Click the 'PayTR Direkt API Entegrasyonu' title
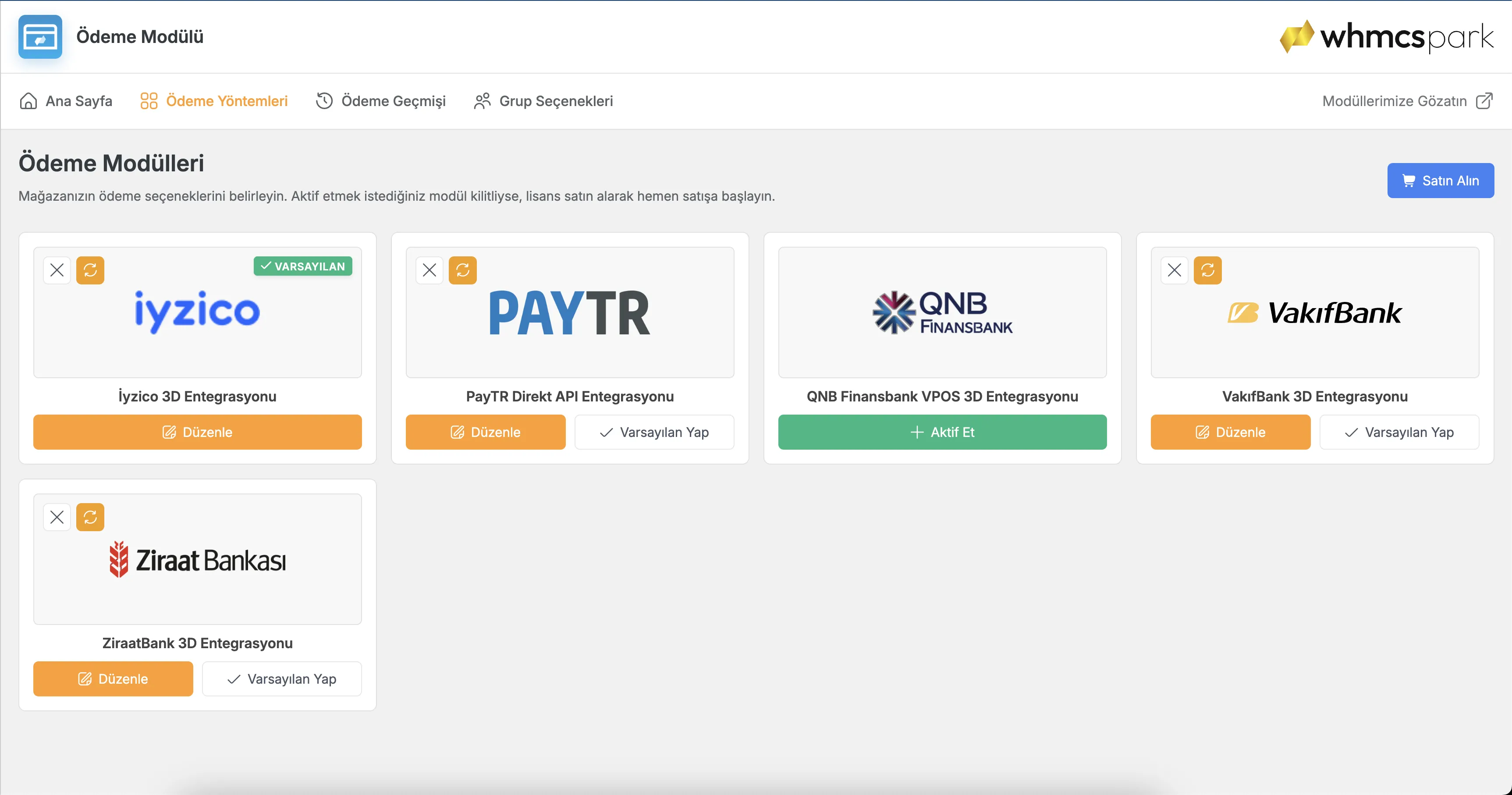This screenshot has height=795, width=1512. (x=570, y=396)
